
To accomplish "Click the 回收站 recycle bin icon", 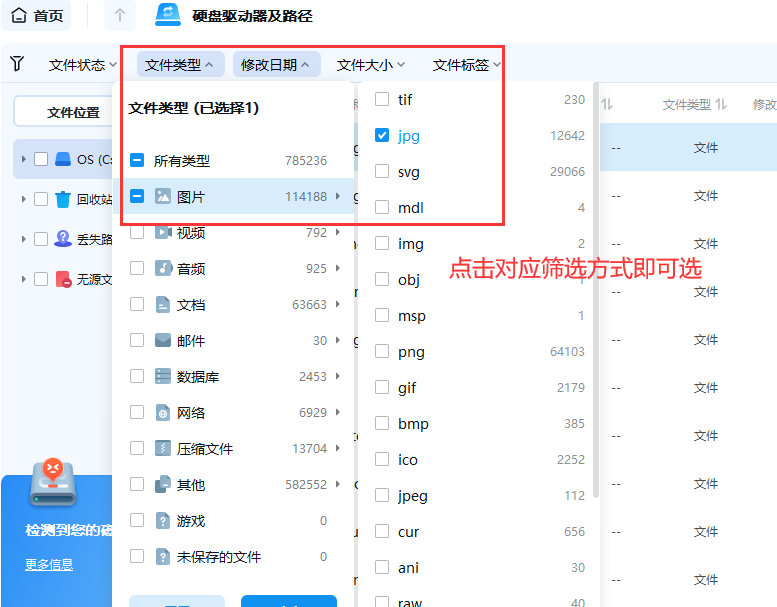I will coord(63,199).
